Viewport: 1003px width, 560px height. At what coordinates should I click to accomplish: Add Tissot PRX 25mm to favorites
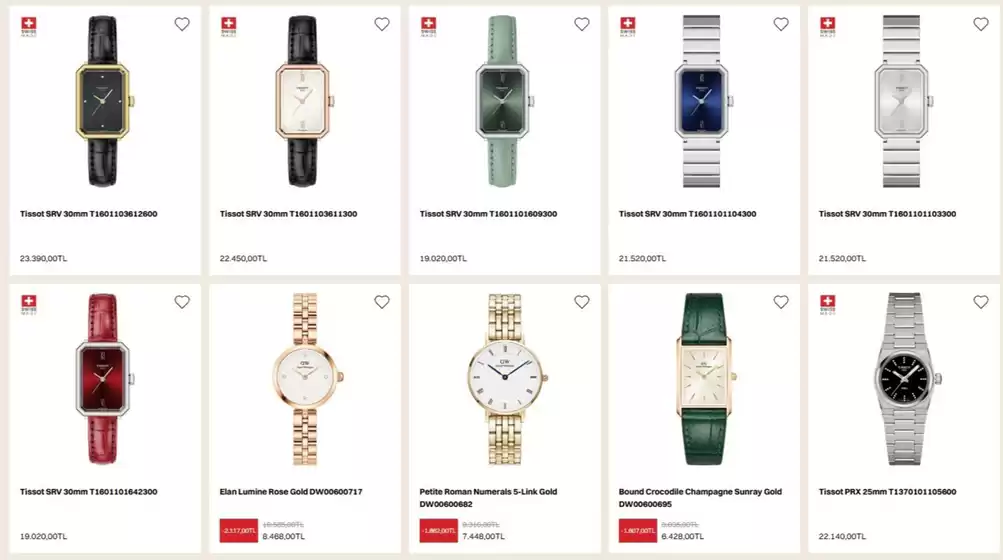coord(981,302)
